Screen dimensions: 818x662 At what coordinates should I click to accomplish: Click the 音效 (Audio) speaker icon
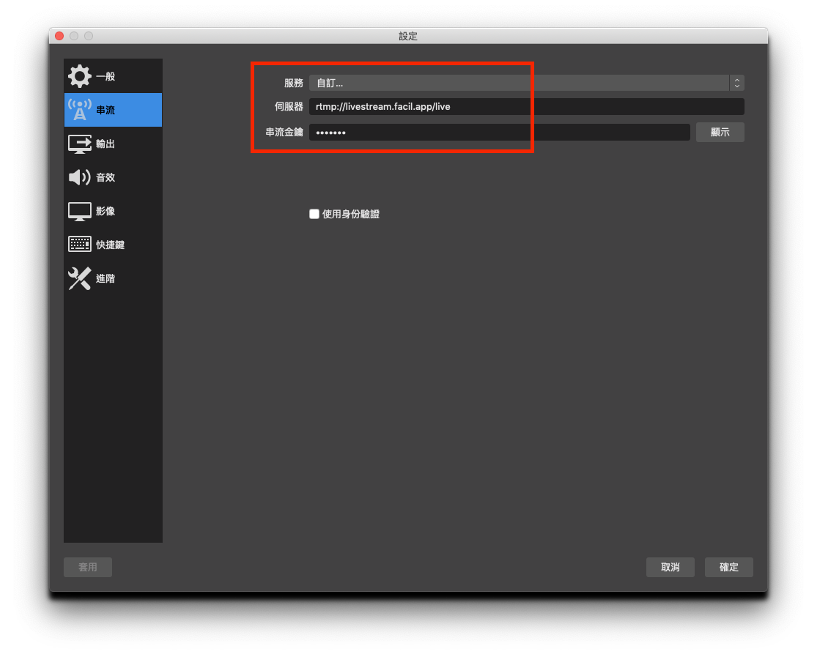pos(79,177)
